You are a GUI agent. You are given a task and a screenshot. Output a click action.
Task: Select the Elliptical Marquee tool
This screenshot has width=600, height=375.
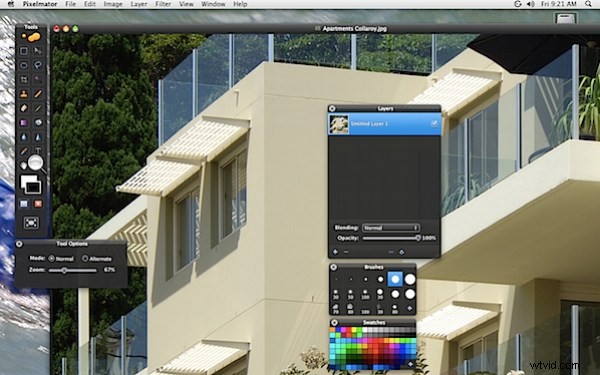(x=24, y=65)
